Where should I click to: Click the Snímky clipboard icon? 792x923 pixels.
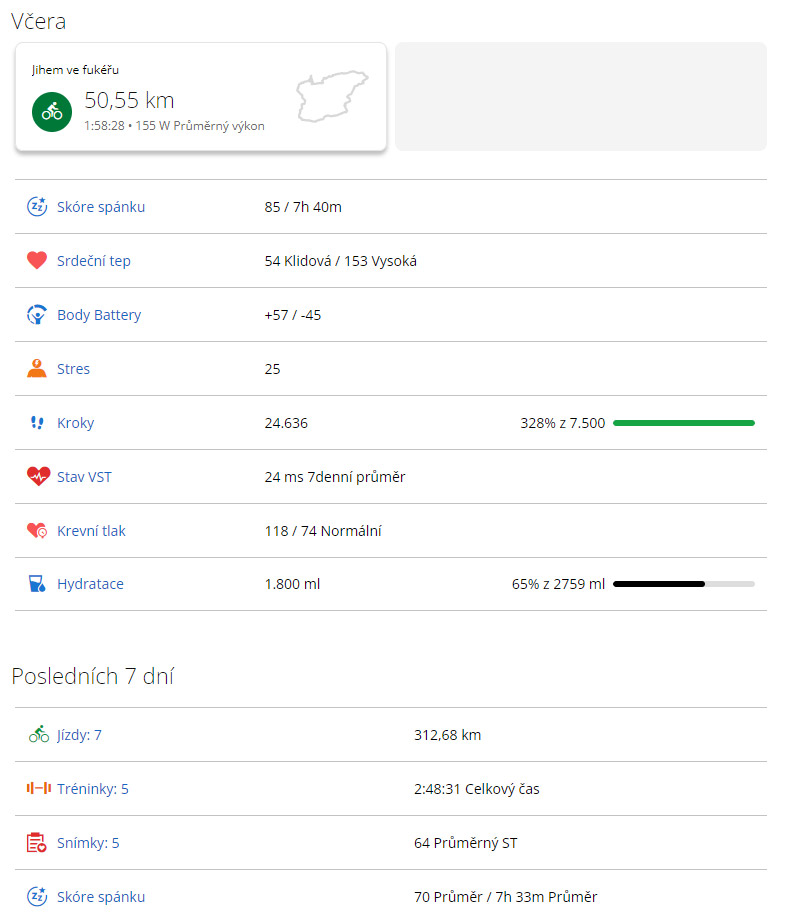37,842
